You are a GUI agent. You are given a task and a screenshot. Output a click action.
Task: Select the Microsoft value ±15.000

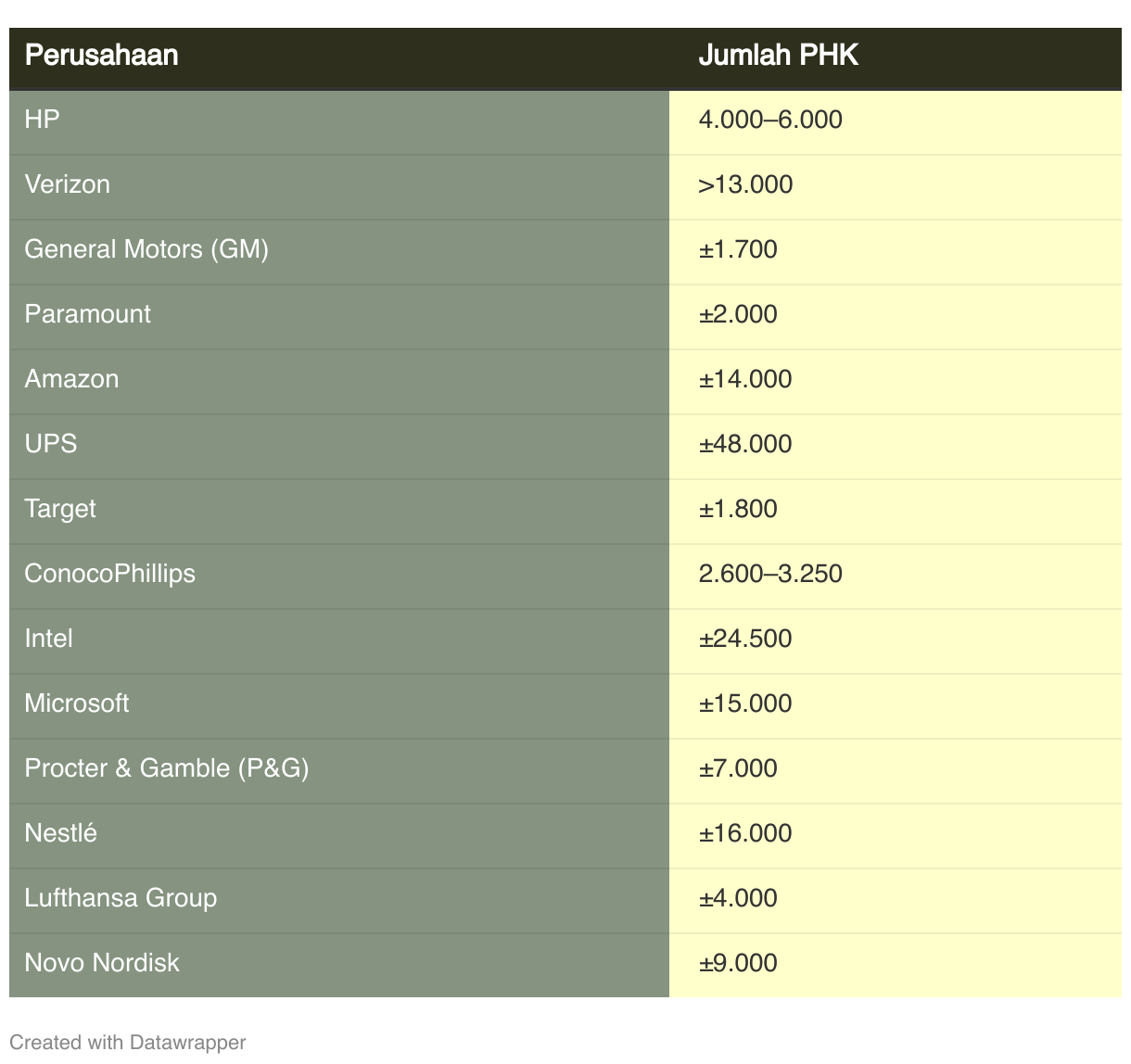pyautogui.click(x=745, y=703)
